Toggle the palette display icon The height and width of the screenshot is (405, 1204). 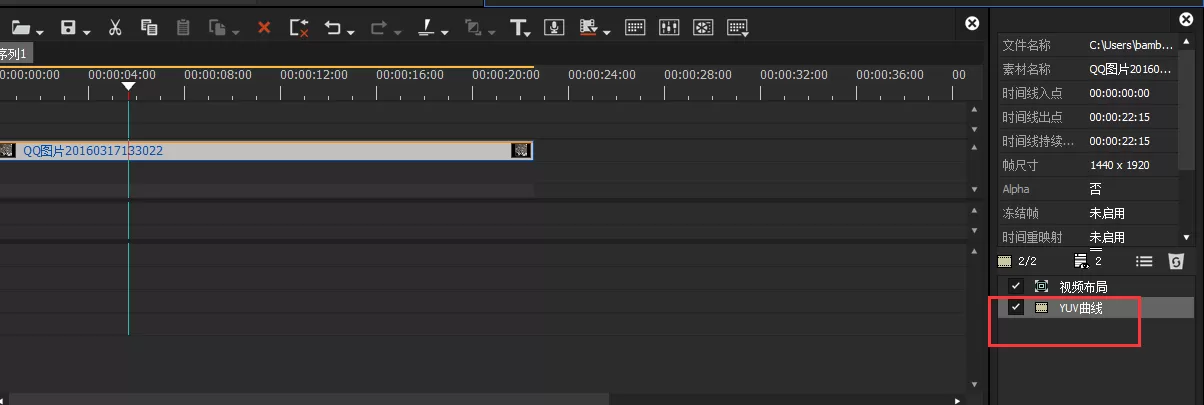(x=738, y=28)
